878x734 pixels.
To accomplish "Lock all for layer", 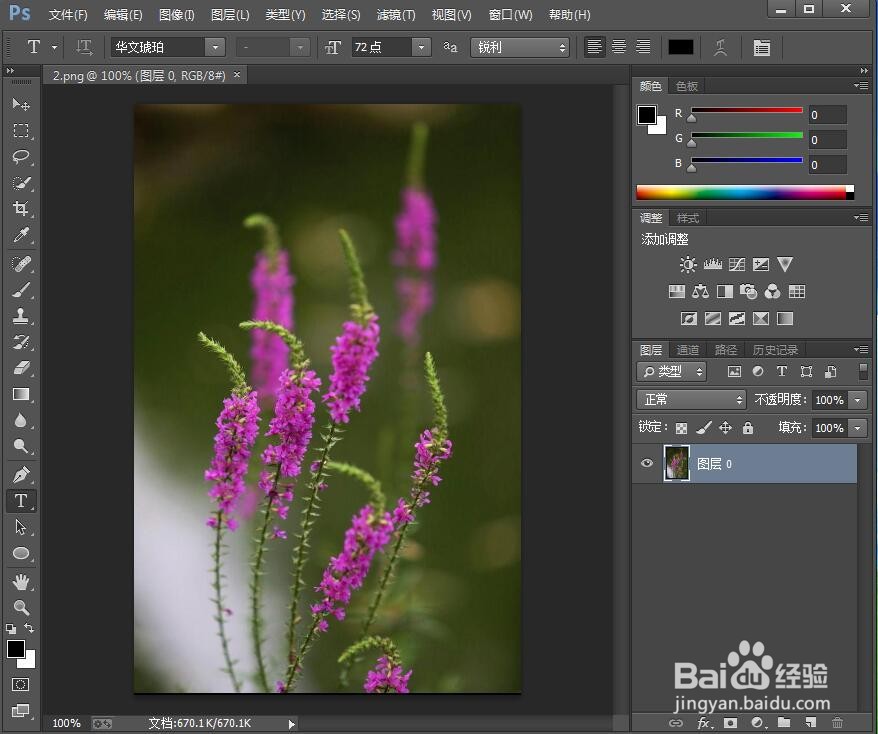I will pyautogui.click(x=748, y=428).
